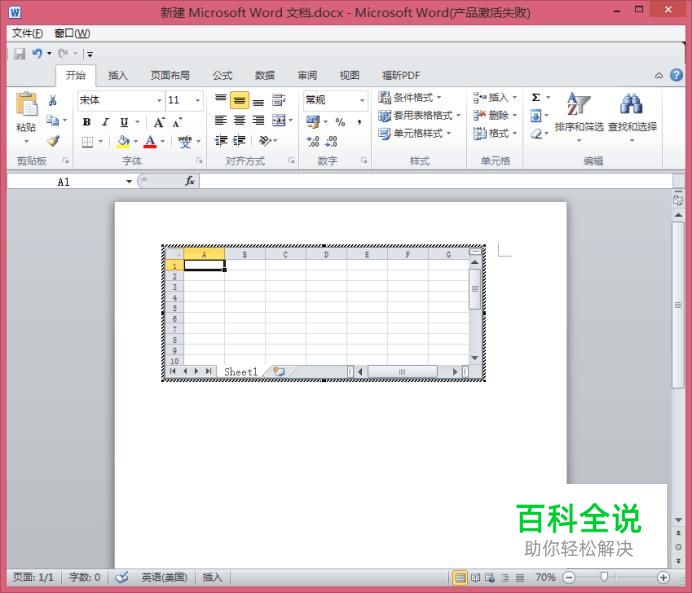Click the formula bar input field
Image resolution: width=692 pixels, height=593 pixels.
[436, 181]
